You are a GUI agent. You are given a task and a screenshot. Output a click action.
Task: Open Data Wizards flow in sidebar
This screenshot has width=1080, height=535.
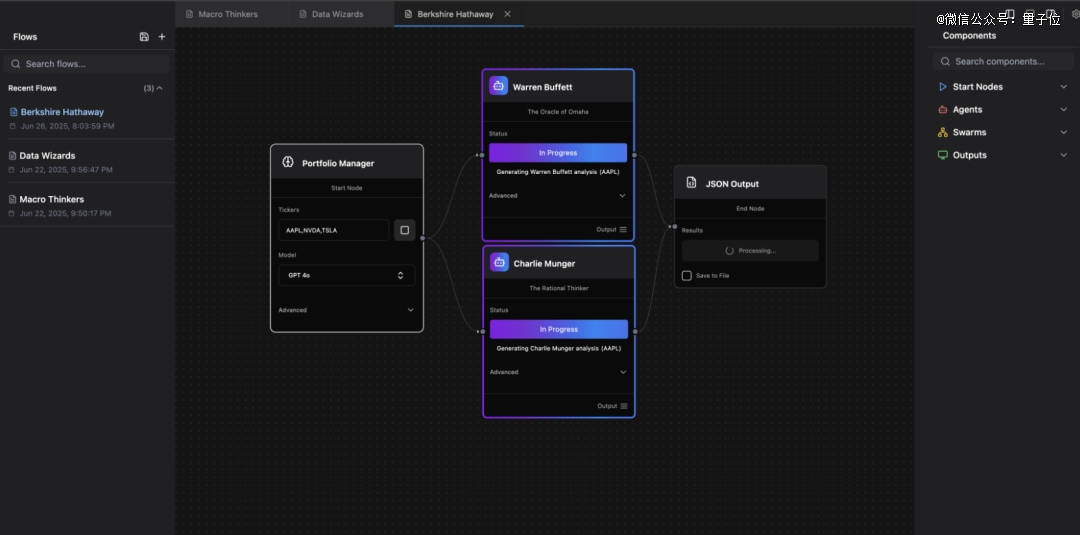pyautogui.click(x=48, y=156)
